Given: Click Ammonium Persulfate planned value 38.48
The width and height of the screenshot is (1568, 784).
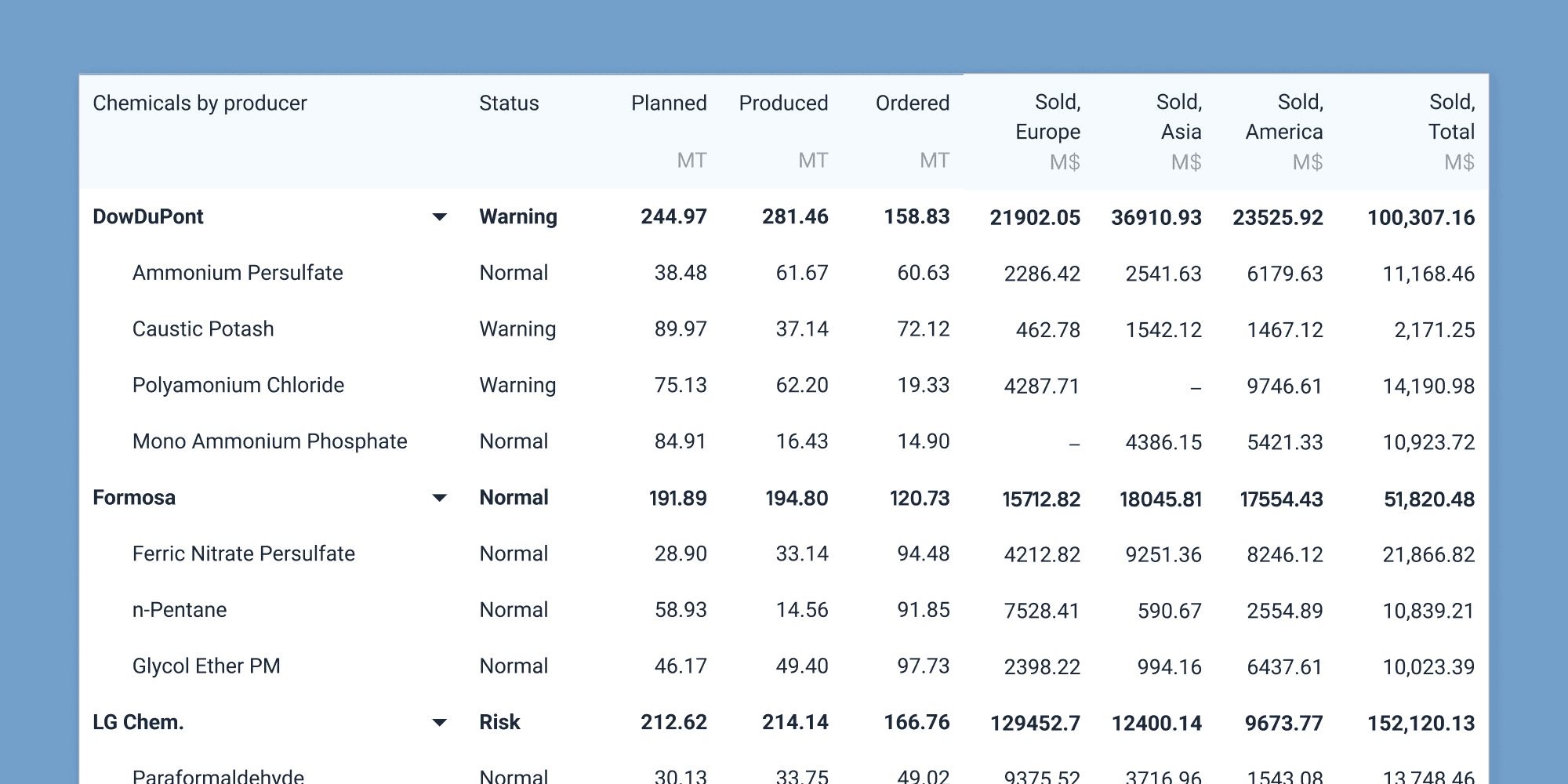Looking at the screenshot, I should tap(681, 273).
